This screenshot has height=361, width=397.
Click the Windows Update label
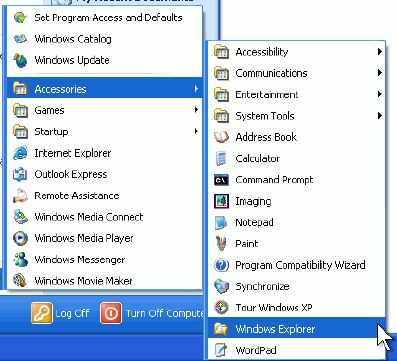pos(72,60)
